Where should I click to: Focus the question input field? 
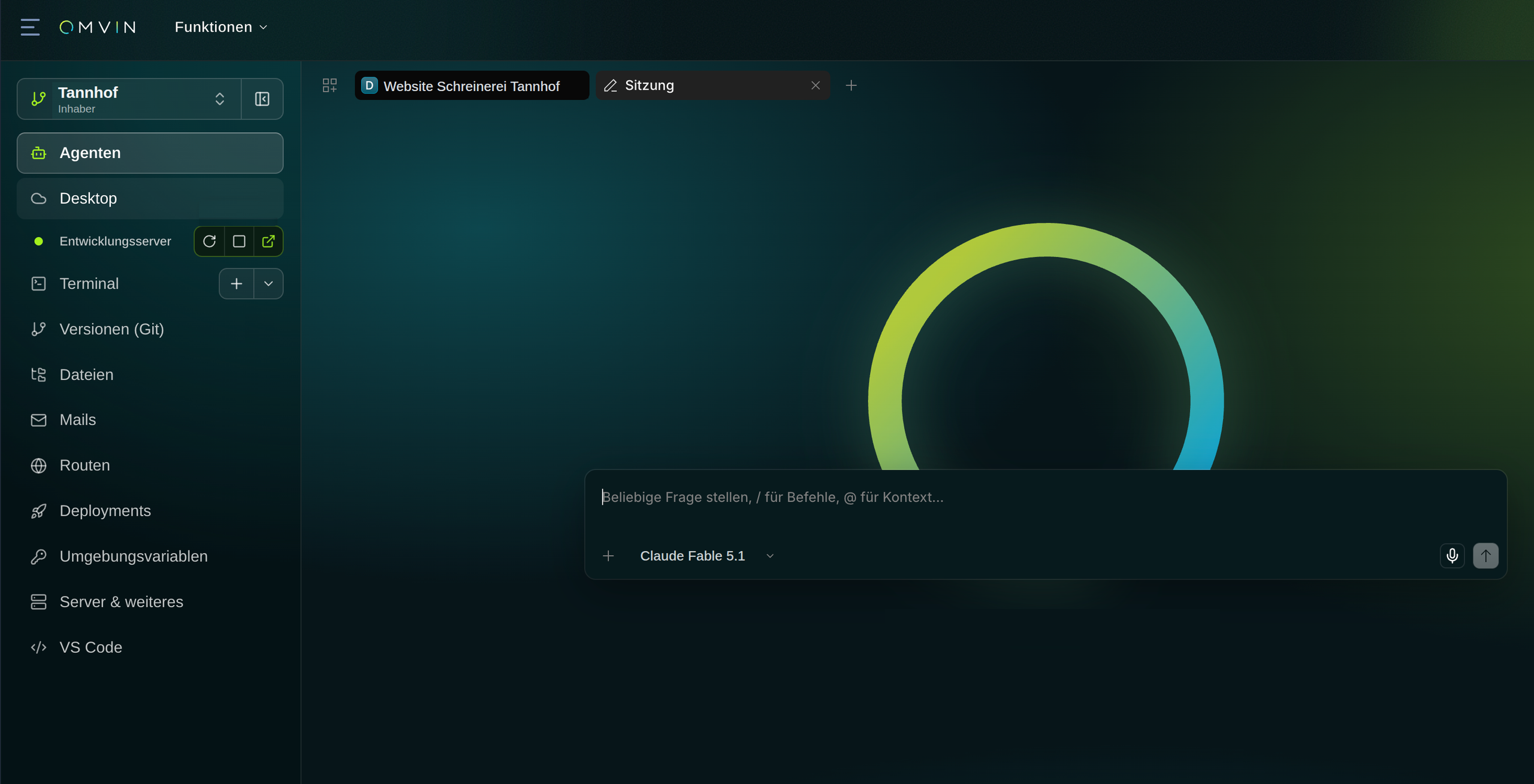(1046, 498)
